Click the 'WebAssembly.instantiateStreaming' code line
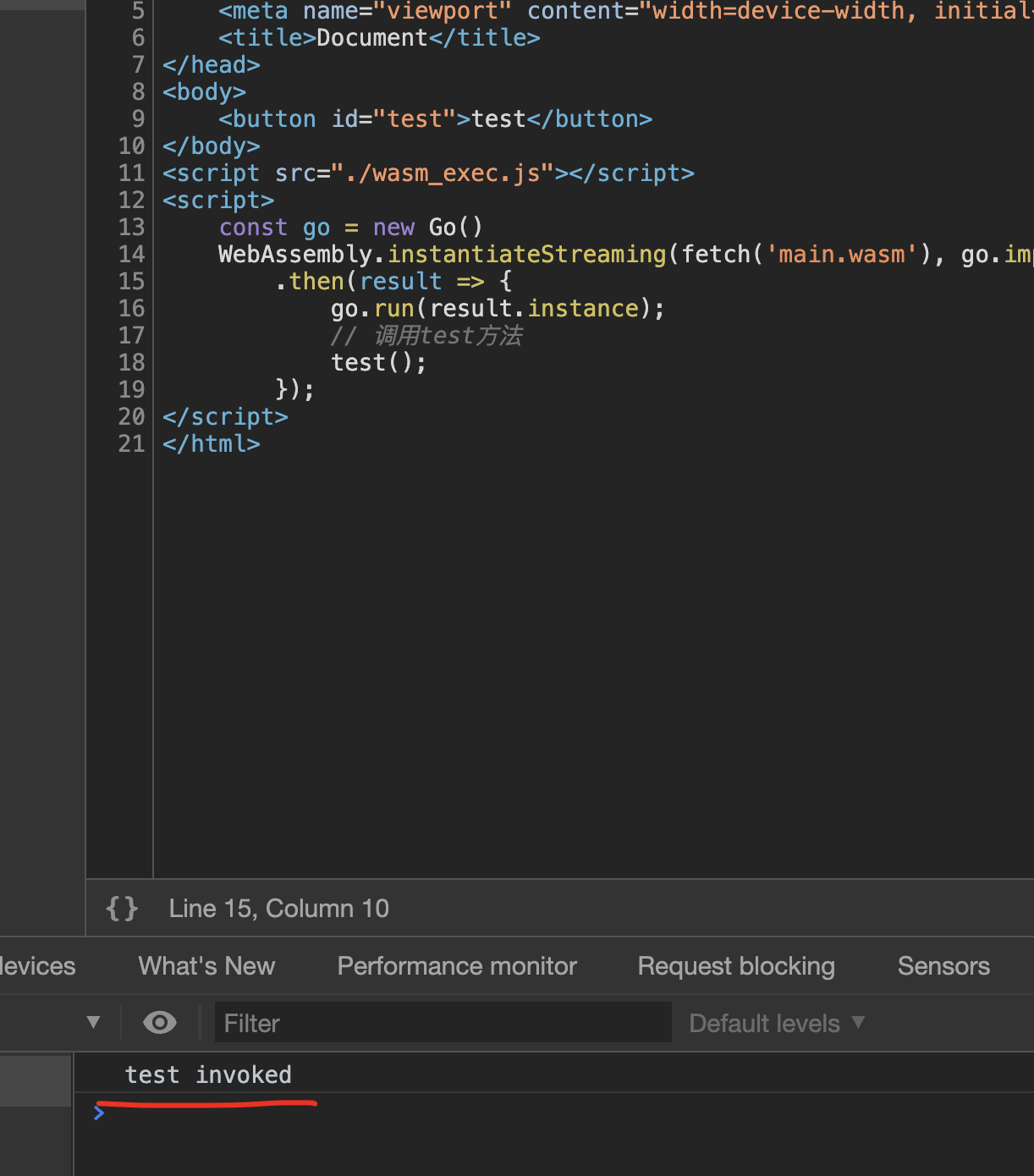Image resolution: width=1034 pixels, height=1176 pixels. 625,254
